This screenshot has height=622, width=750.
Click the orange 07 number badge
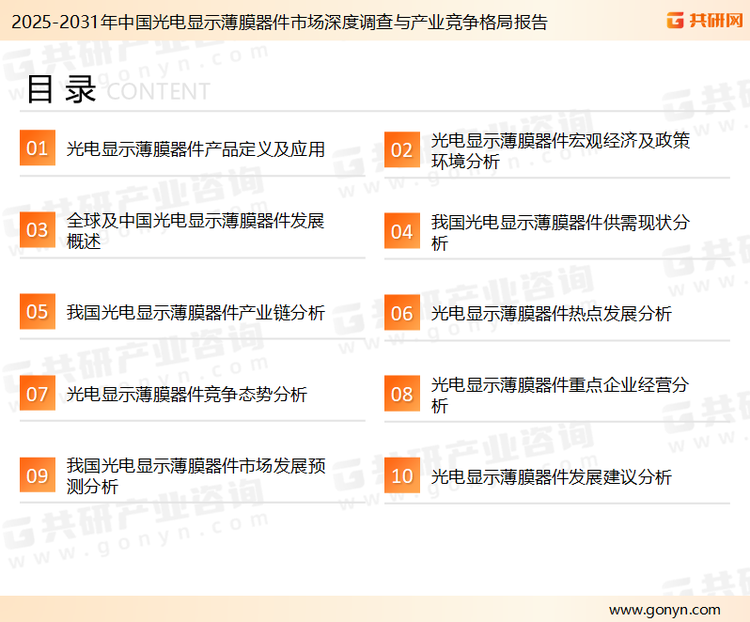(37, 393)
